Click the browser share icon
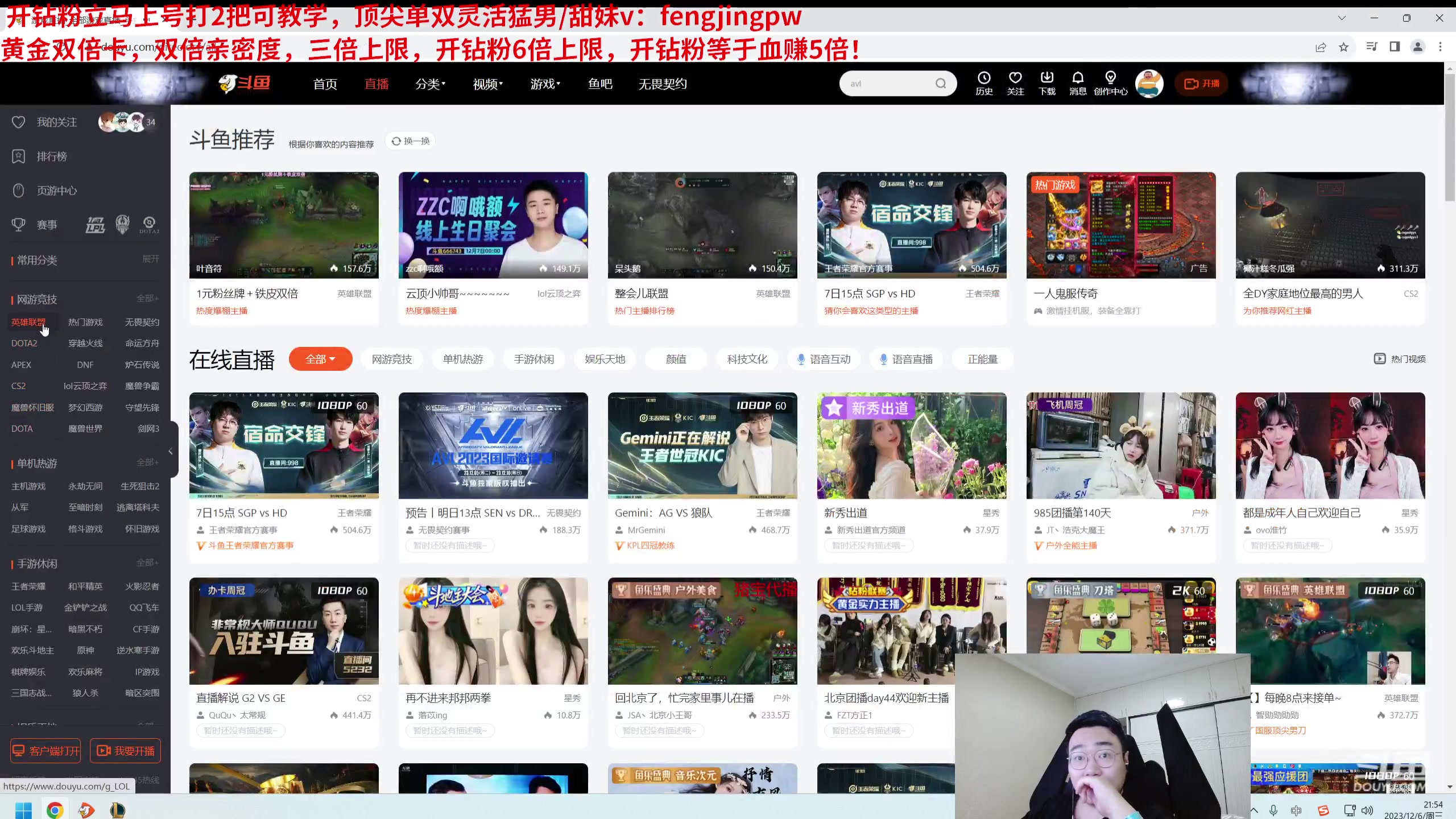This screenshot has width=1456, height=819. click(x=1321, y=47)
